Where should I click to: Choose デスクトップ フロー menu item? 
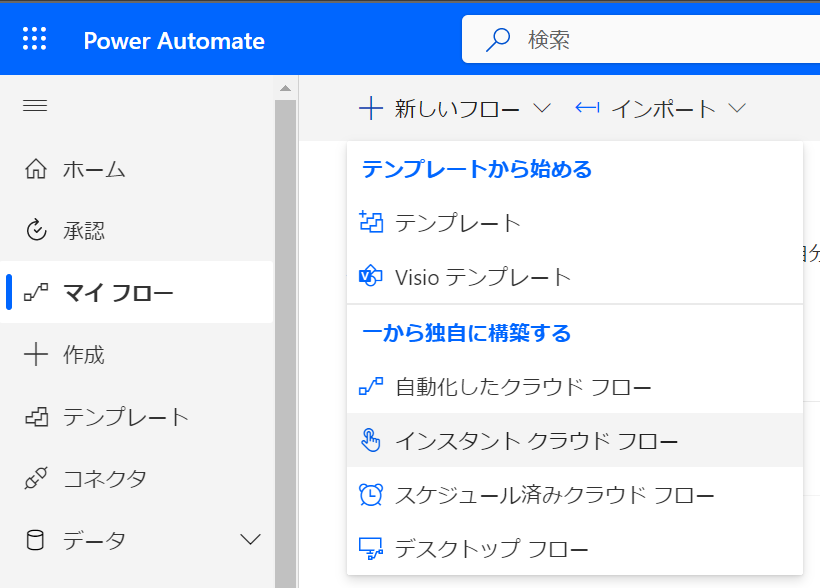point(575,549)
